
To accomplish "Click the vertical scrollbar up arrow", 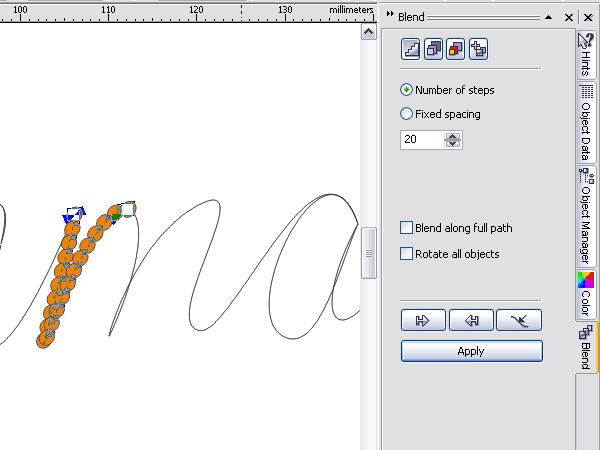I will click(368, 32).
